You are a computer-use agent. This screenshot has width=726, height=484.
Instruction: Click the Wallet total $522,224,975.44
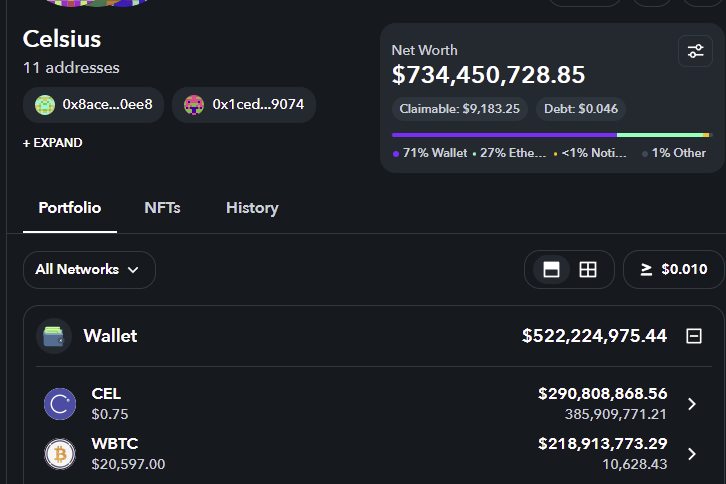point(595,336)
